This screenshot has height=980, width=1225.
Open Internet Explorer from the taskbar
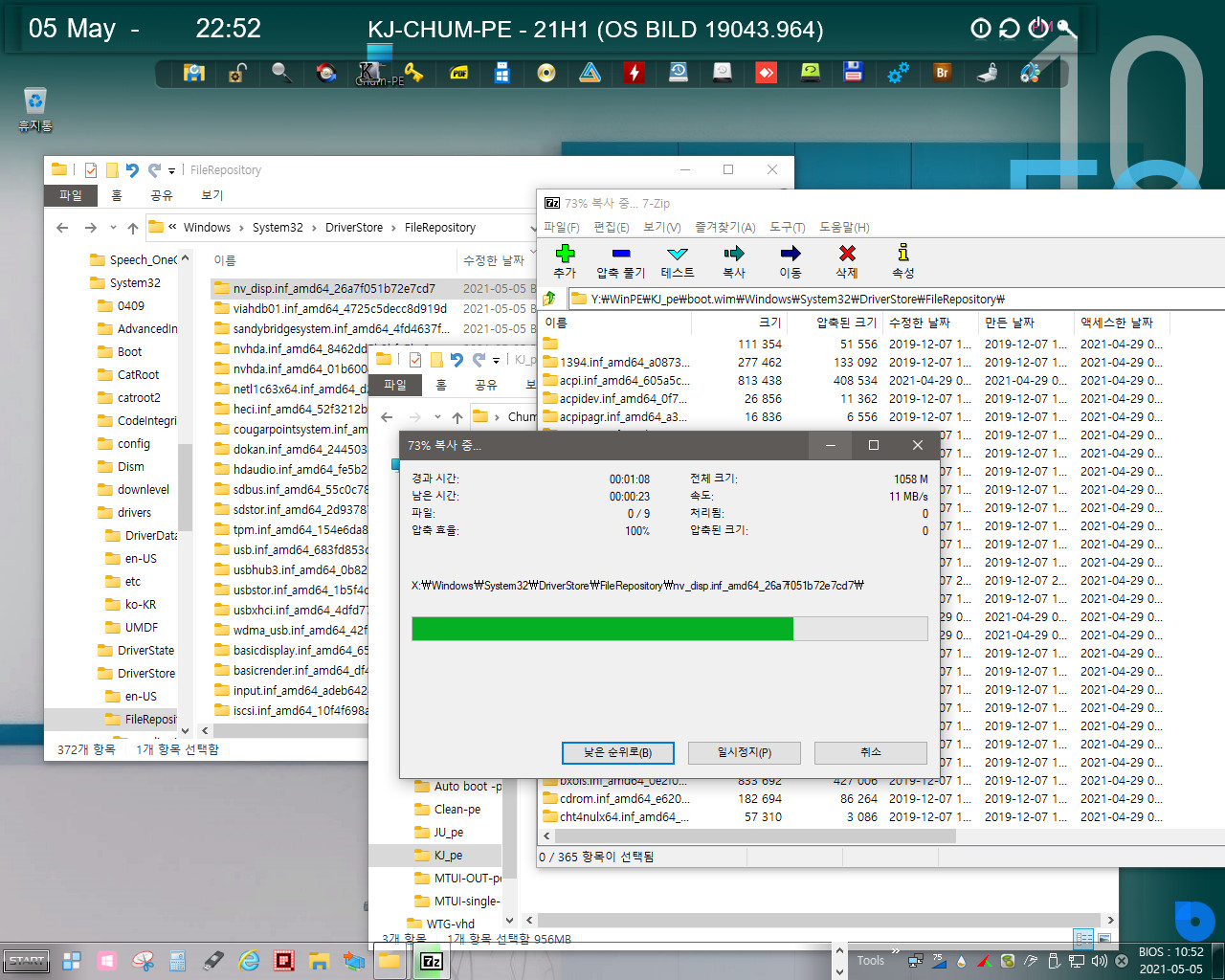249,960
